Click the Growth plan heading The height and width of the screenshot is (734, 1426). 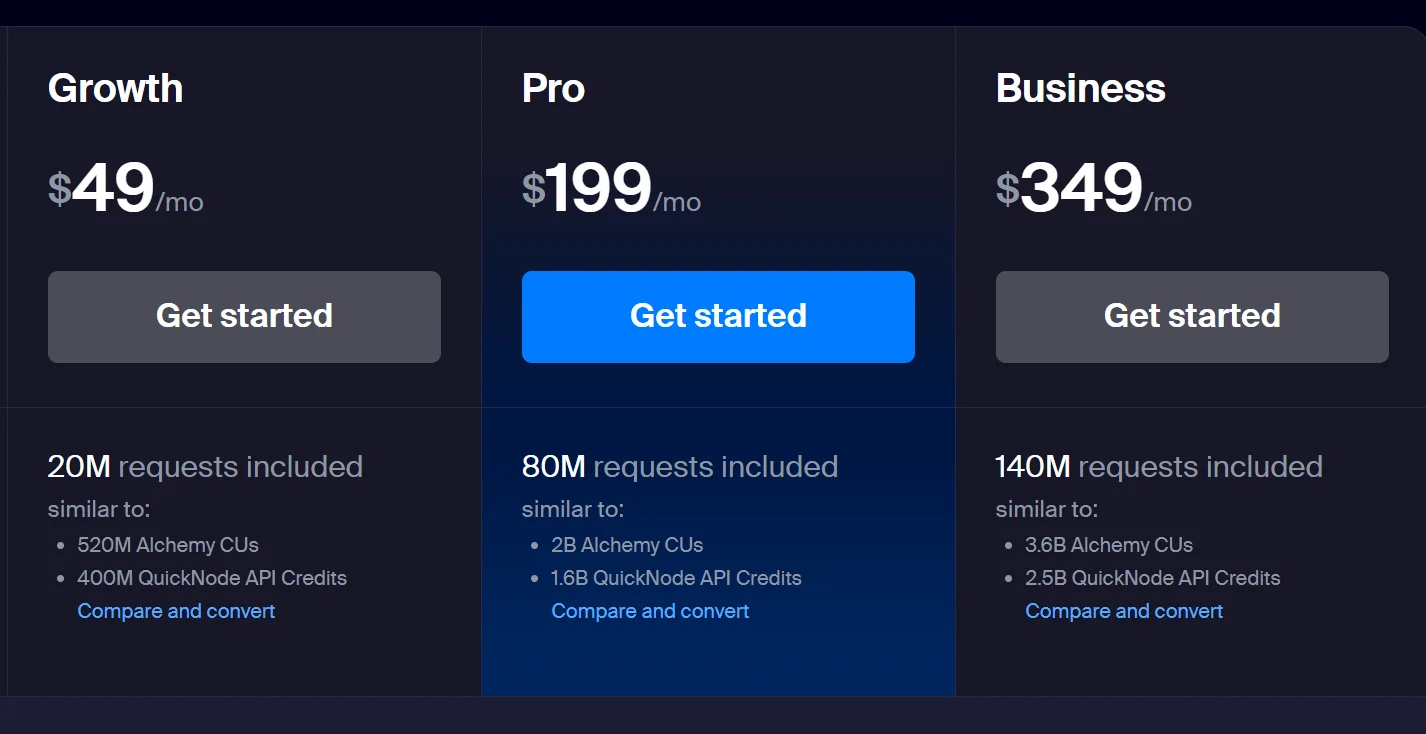coord(116,89)
